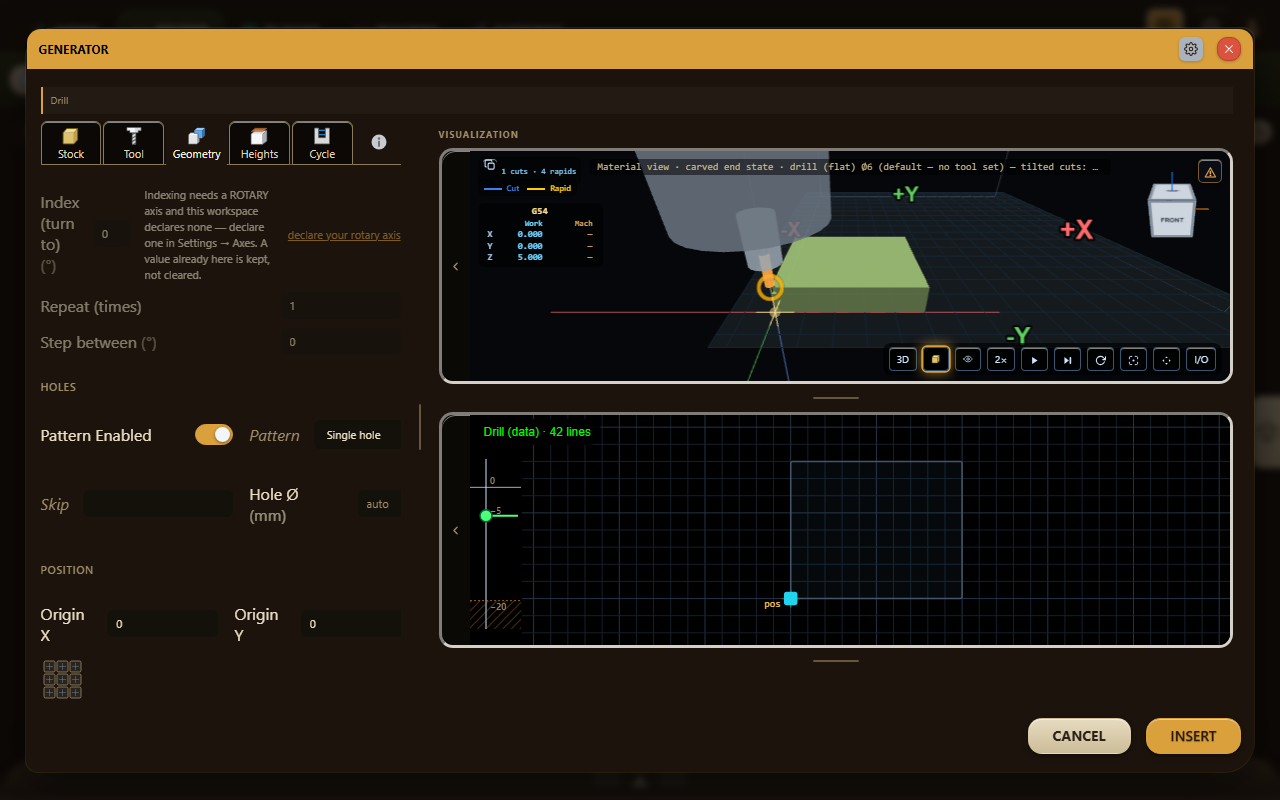Click the Origin X input field

pos(163,624)
